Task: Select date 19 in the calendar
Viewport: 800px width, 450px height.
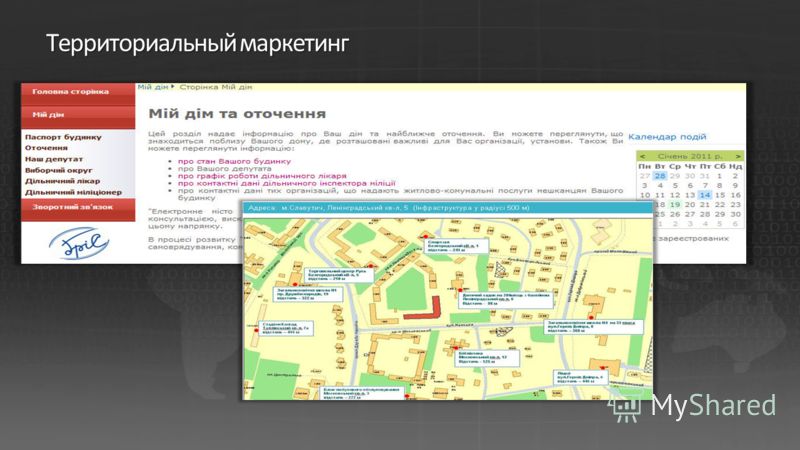Action: point(674,205)
